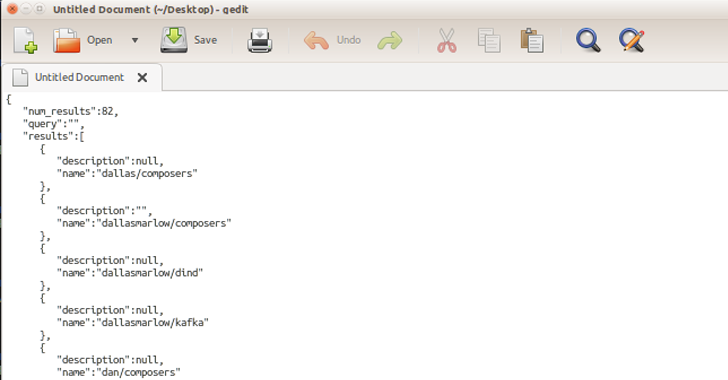This screenshot has width=728, height=380.
Task: Click the Open folder icon
Action: pyautogui.click(x=66, y=40)
